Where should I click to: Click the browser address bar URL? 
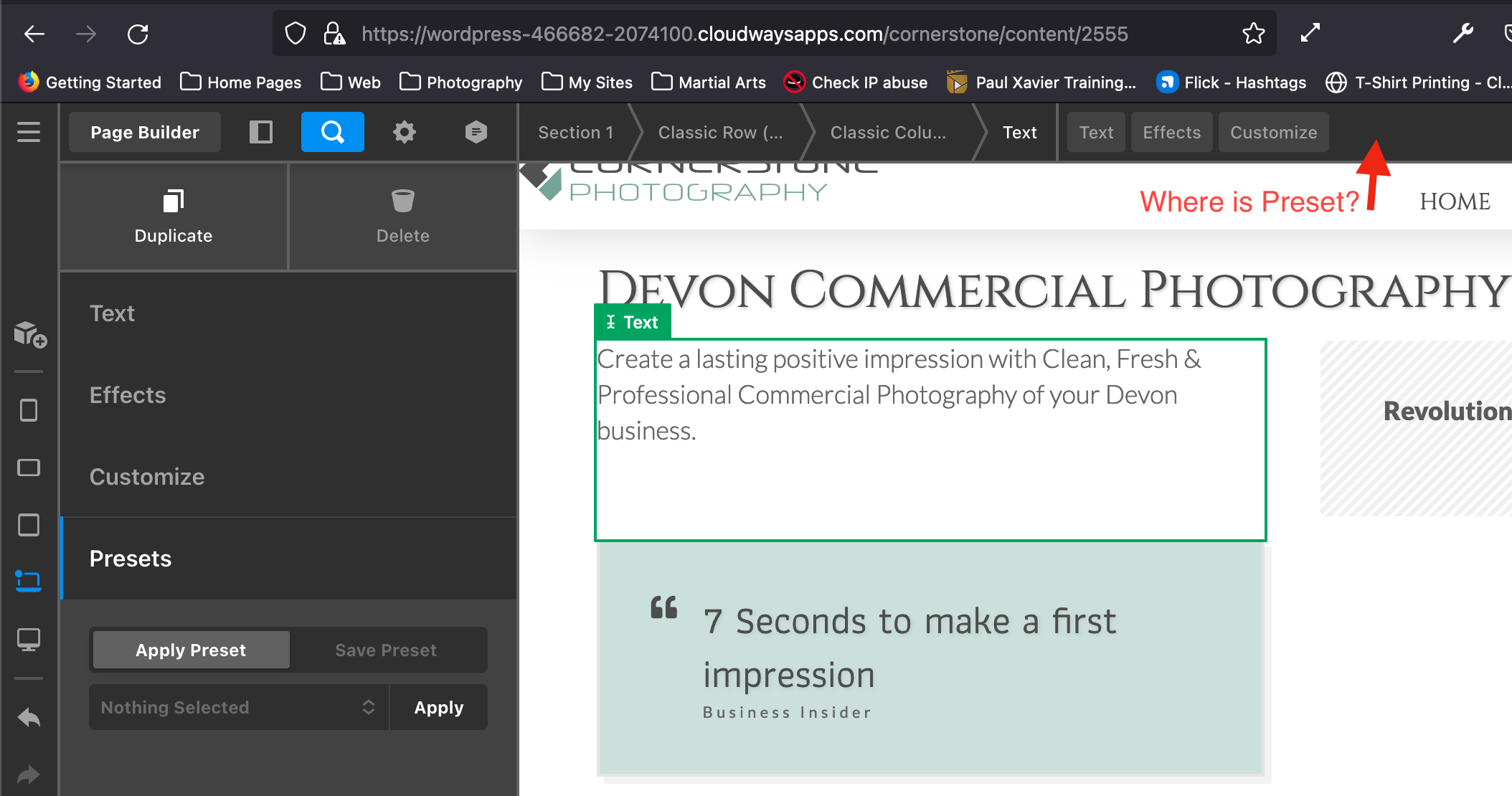(744, 34)
